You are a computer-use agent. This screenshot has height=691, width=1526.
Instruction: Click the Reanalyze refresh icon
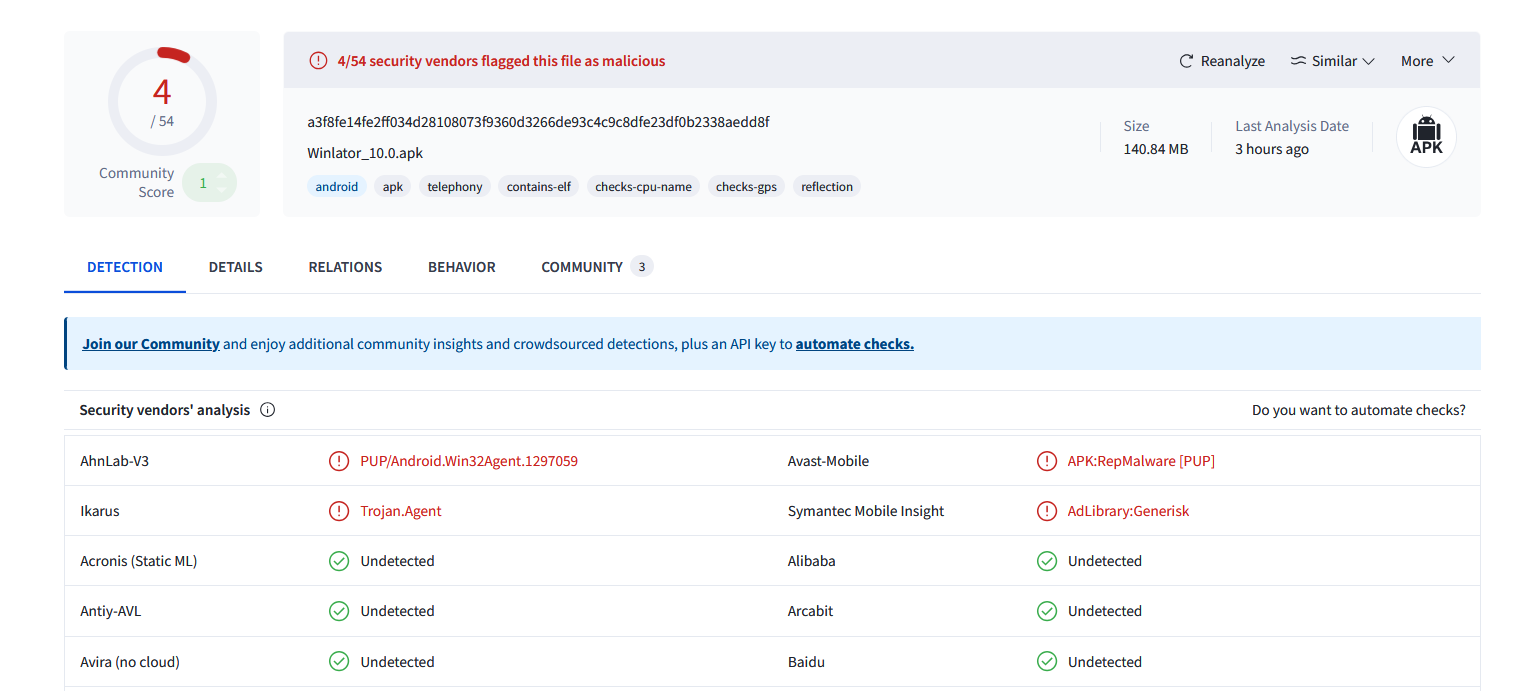pos(1186,61)
